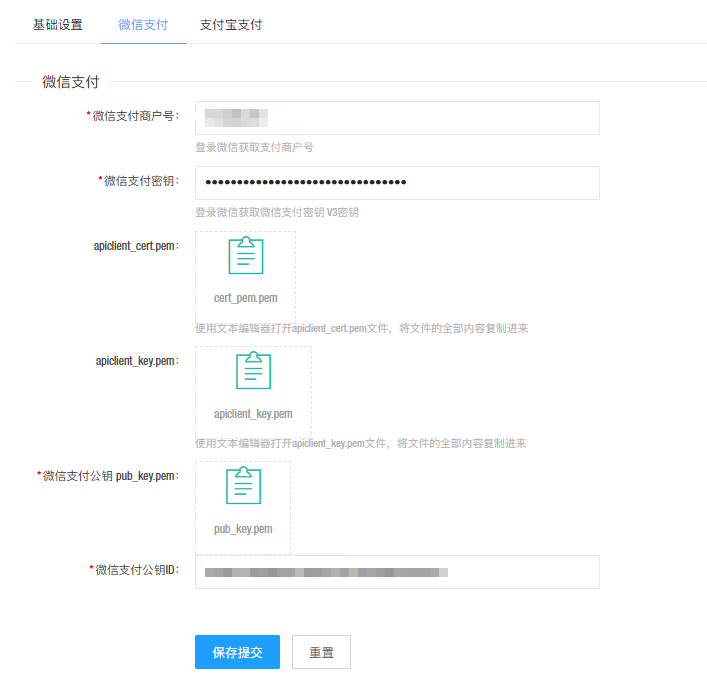This screenshot has width=707, height=681.
Task: Open the 支付宝支付 tab
Action: [231, 25]
